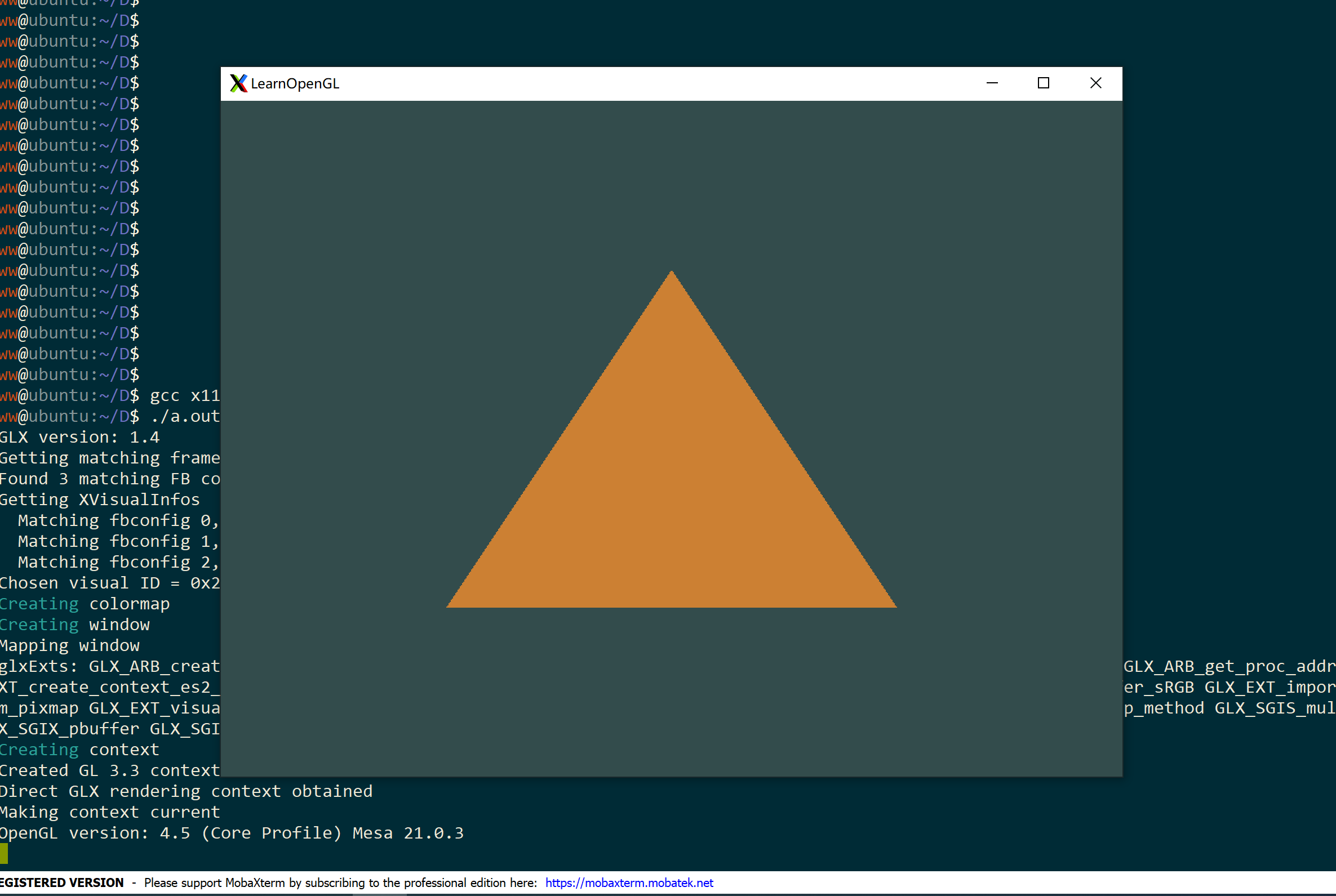This screenshot has height=896, width=1336.
Task: Click the 'Please support MobaXterm' status text
Action: pos(340,882)
